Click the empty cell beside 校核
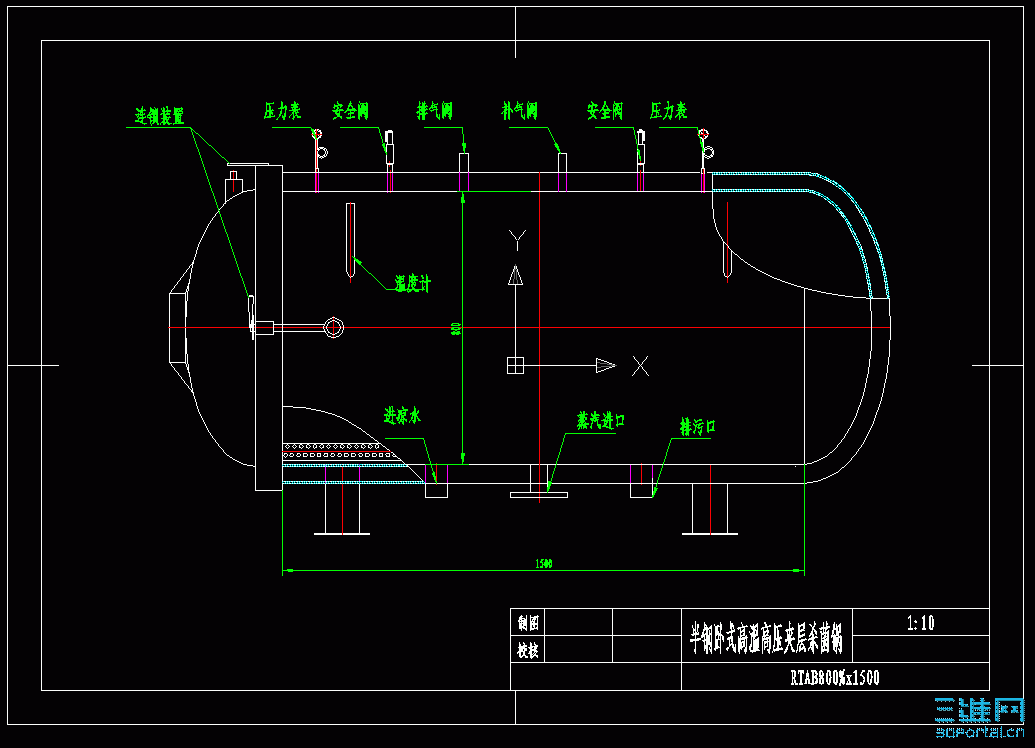1035x748 pixels. pos(580,650)
